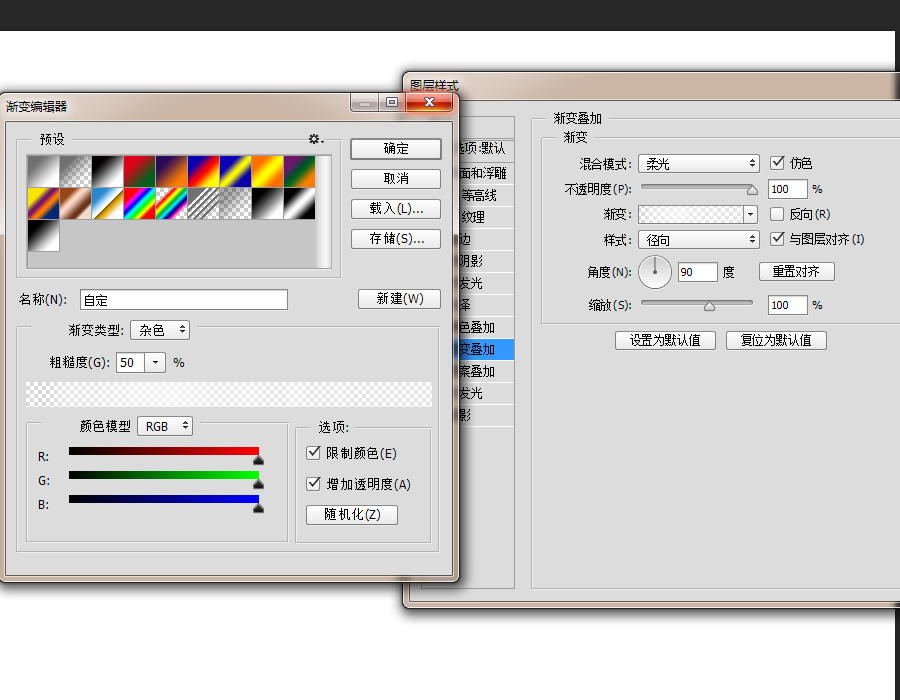Click 复位为默认值 button
900x700 pixels.
coord(776,340)
